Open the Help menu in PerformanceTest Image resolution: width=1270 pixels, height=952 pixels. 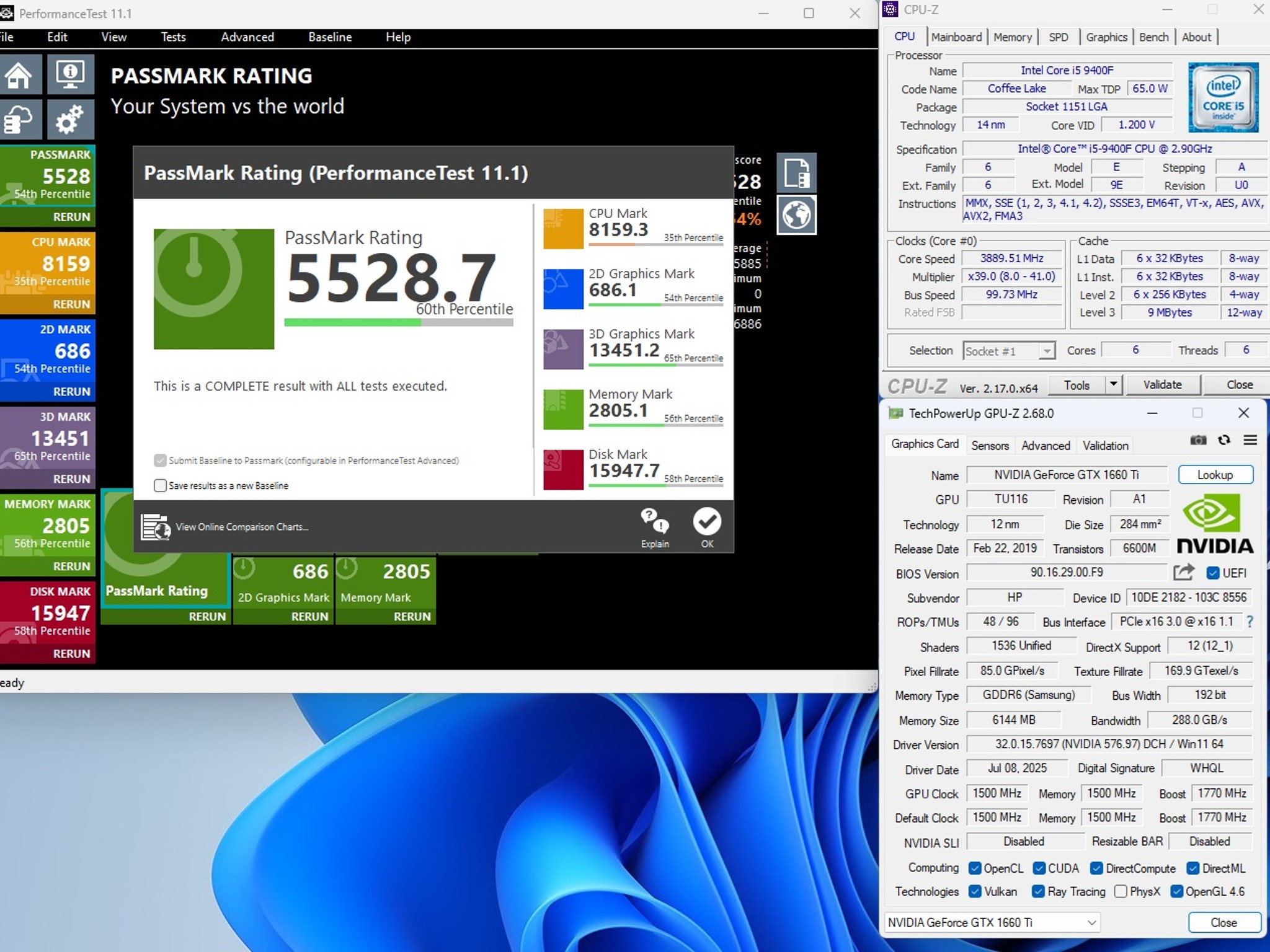pos(397,37)
